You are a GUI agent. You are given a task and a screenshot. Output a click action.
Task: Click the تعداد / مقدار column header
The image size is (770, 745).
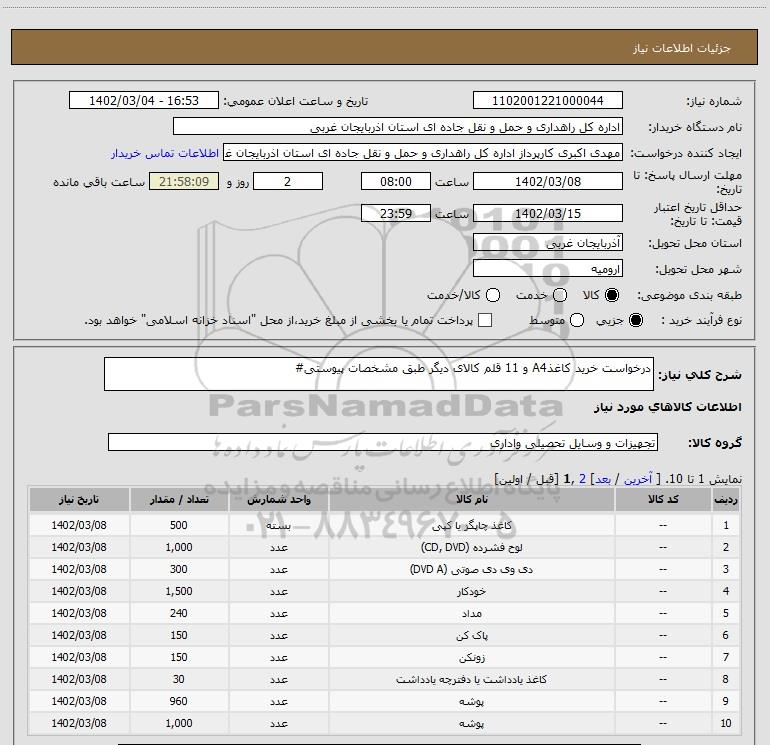[179, 499]
